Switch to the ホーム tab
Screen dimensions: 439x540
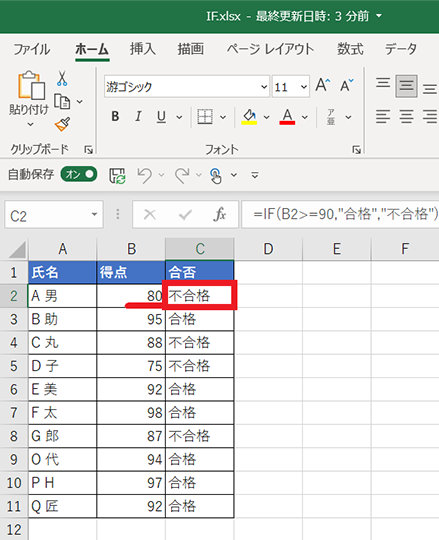pos(92,49)
